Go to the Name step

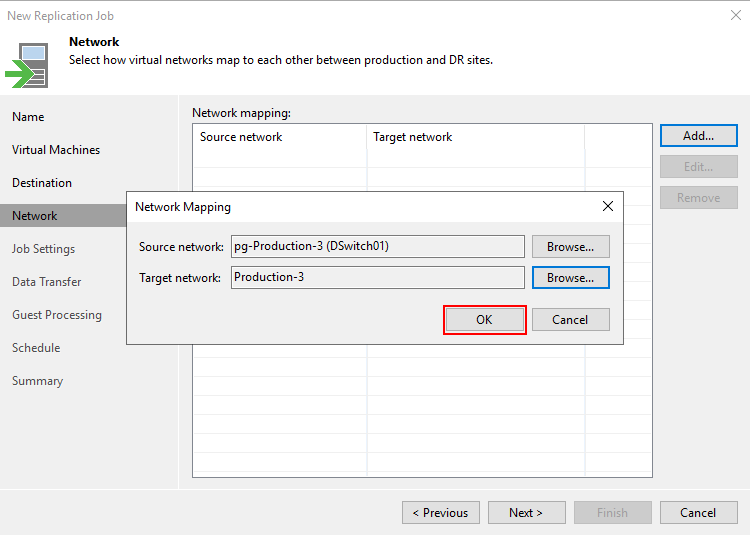click(x=28, y=117)
